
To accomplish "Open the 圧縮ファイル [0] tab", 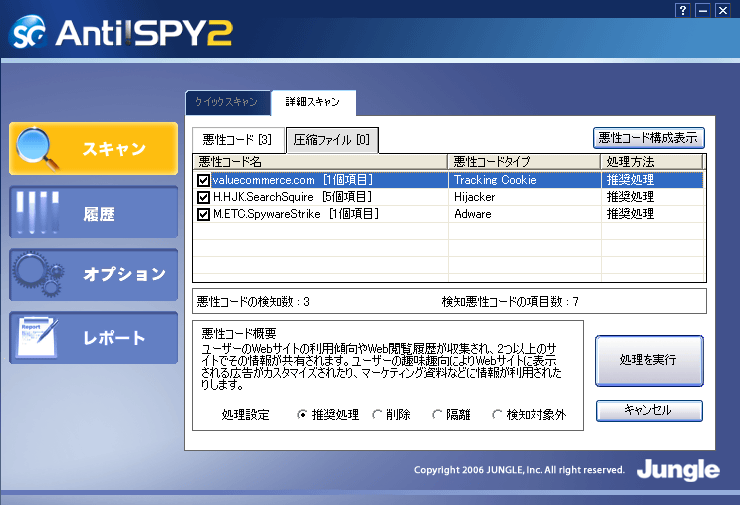I will 332,140.
